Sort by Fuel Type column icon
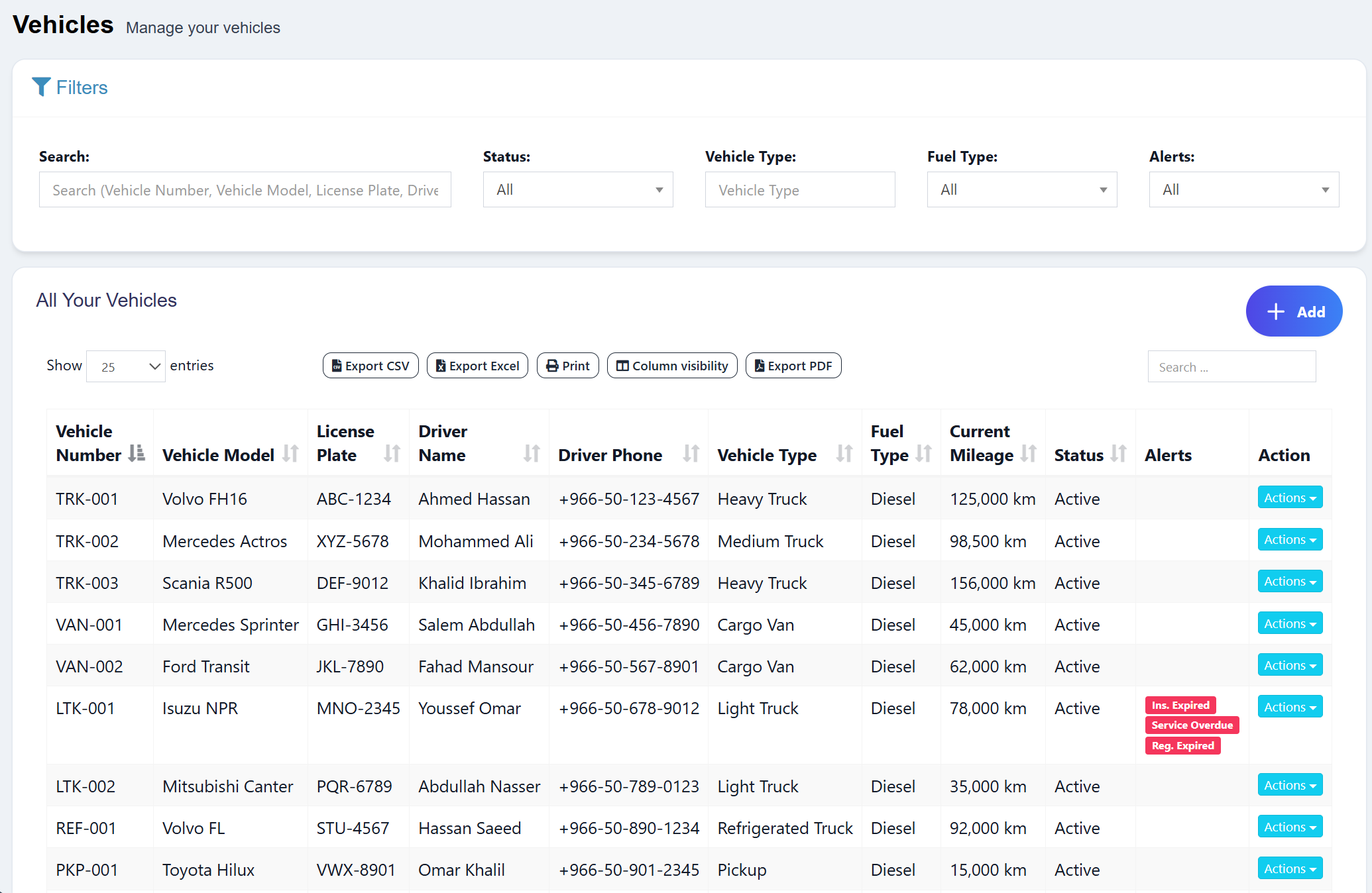Viewport: 1372px width, 893px height. click(923, 454)
